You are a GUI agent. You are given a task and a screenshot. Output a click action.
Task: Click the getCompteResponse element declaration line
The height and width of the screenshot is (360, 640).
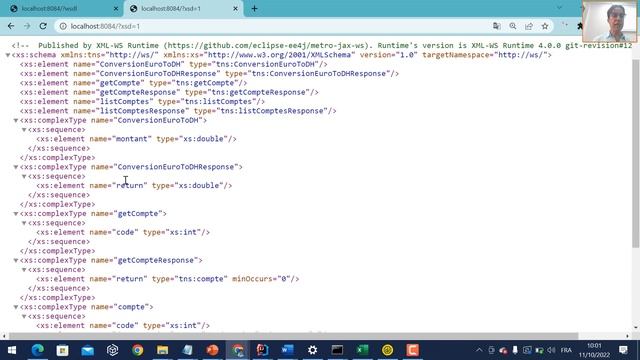pos(169,92)
